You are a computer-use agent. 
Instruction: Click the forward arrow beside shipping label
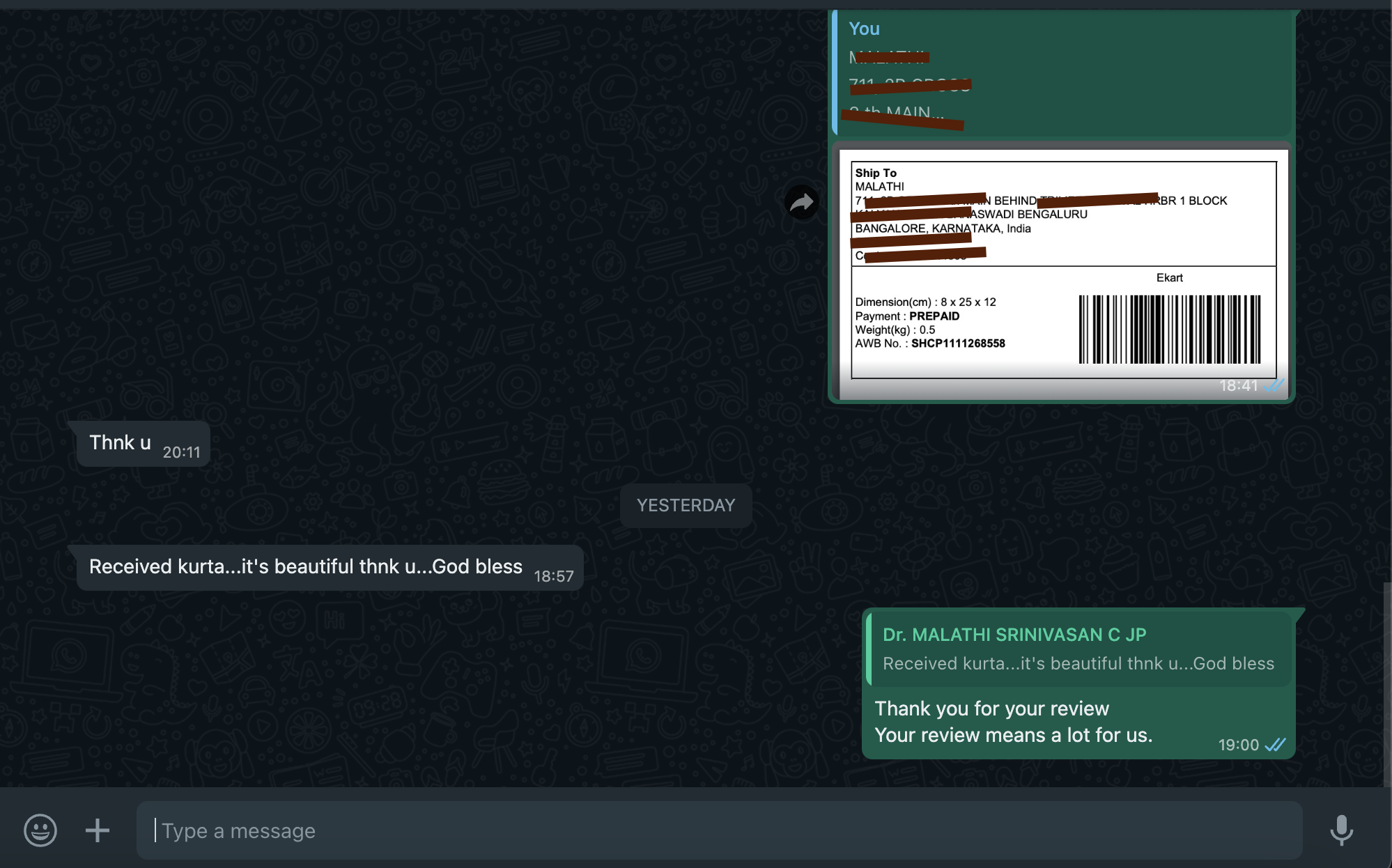[x=802, y=203]
